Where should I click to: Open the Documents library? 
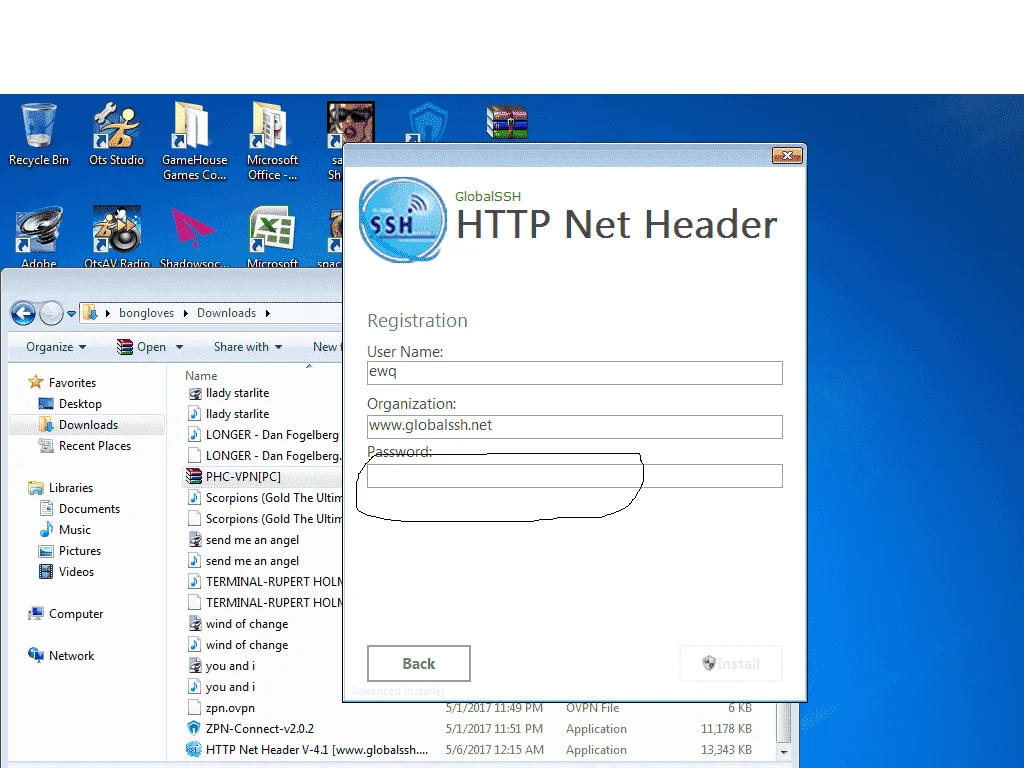coord(80,509)
